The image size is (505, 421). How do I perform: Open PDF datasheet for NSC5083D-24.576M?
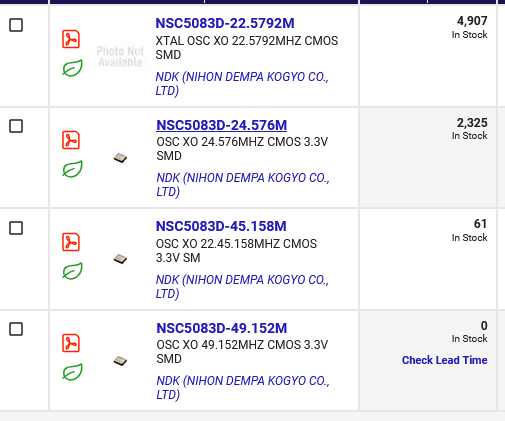click(x=71, y=140)
